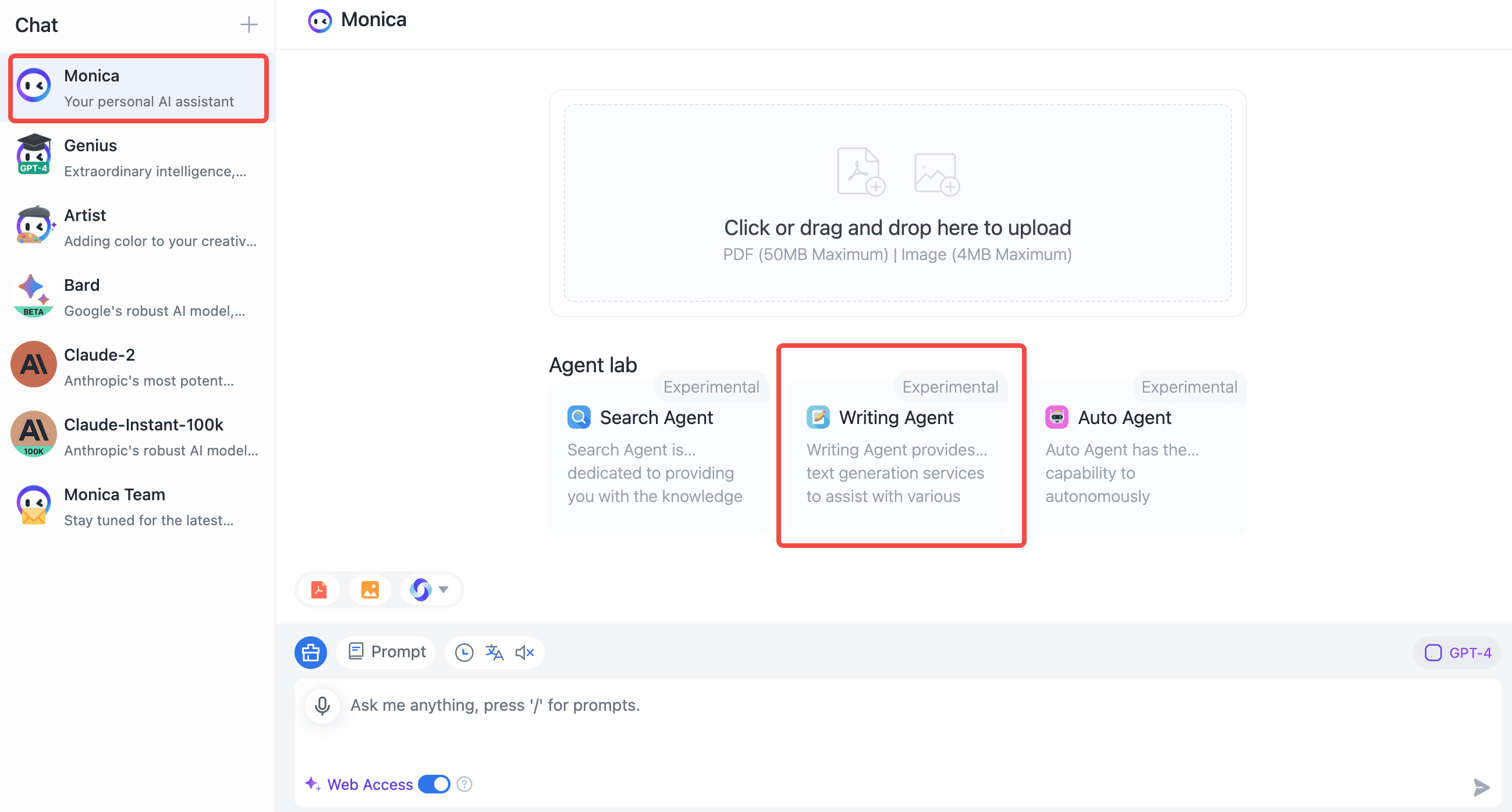Expand the Prompt library
This screenshot has height=812, width=1512.
[x=386, y=652]
